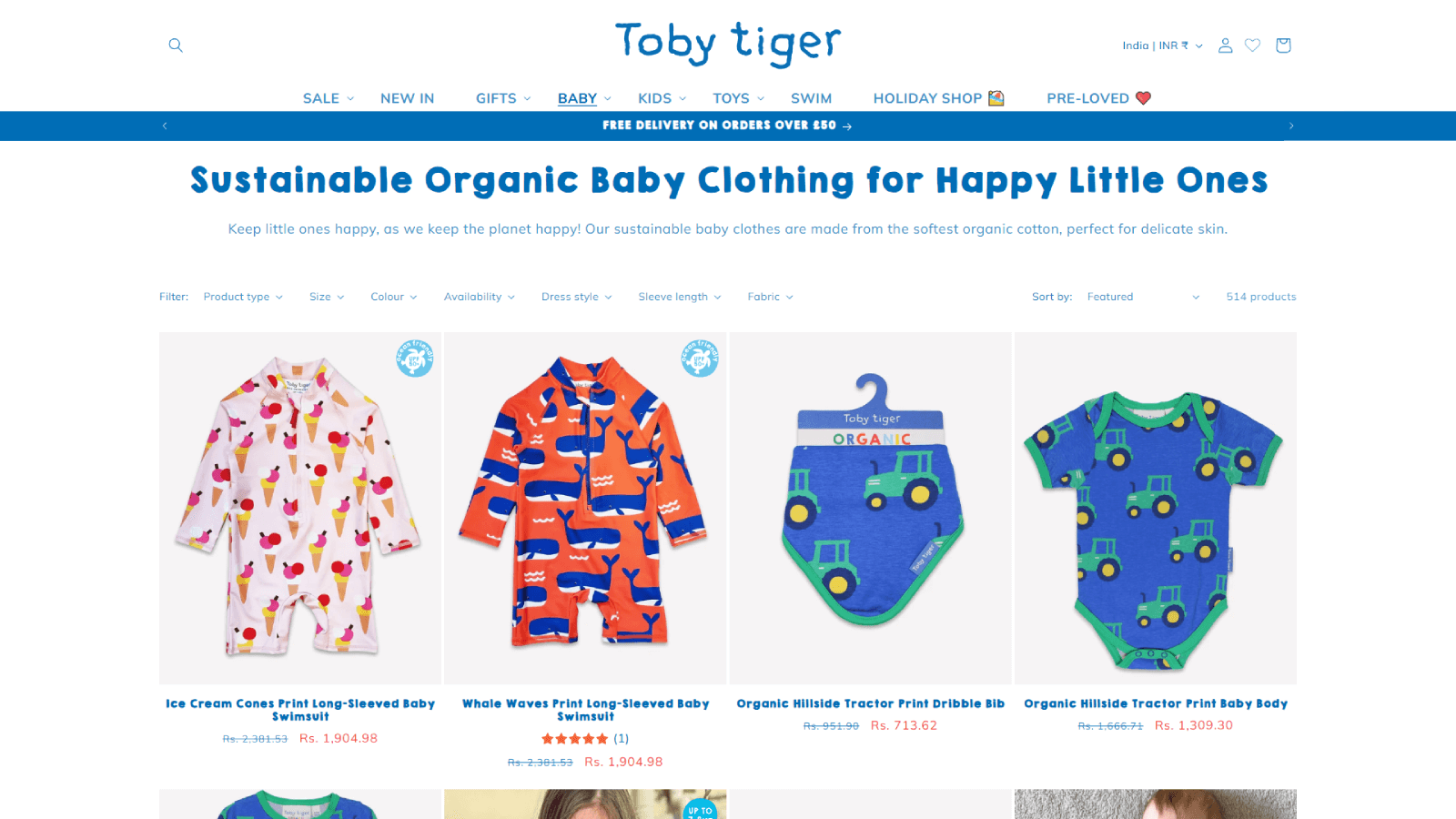Open the India INR currency selector
The image size is (1456, 819).
(1162, 45)
